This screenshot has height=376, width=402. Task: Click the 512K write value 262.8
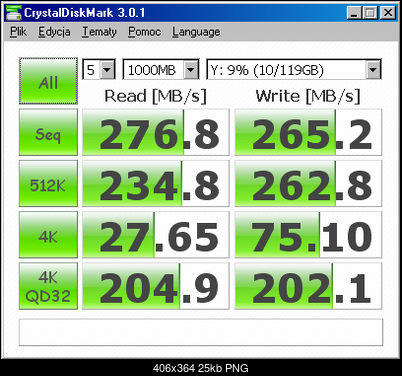[x=308, y=184]
